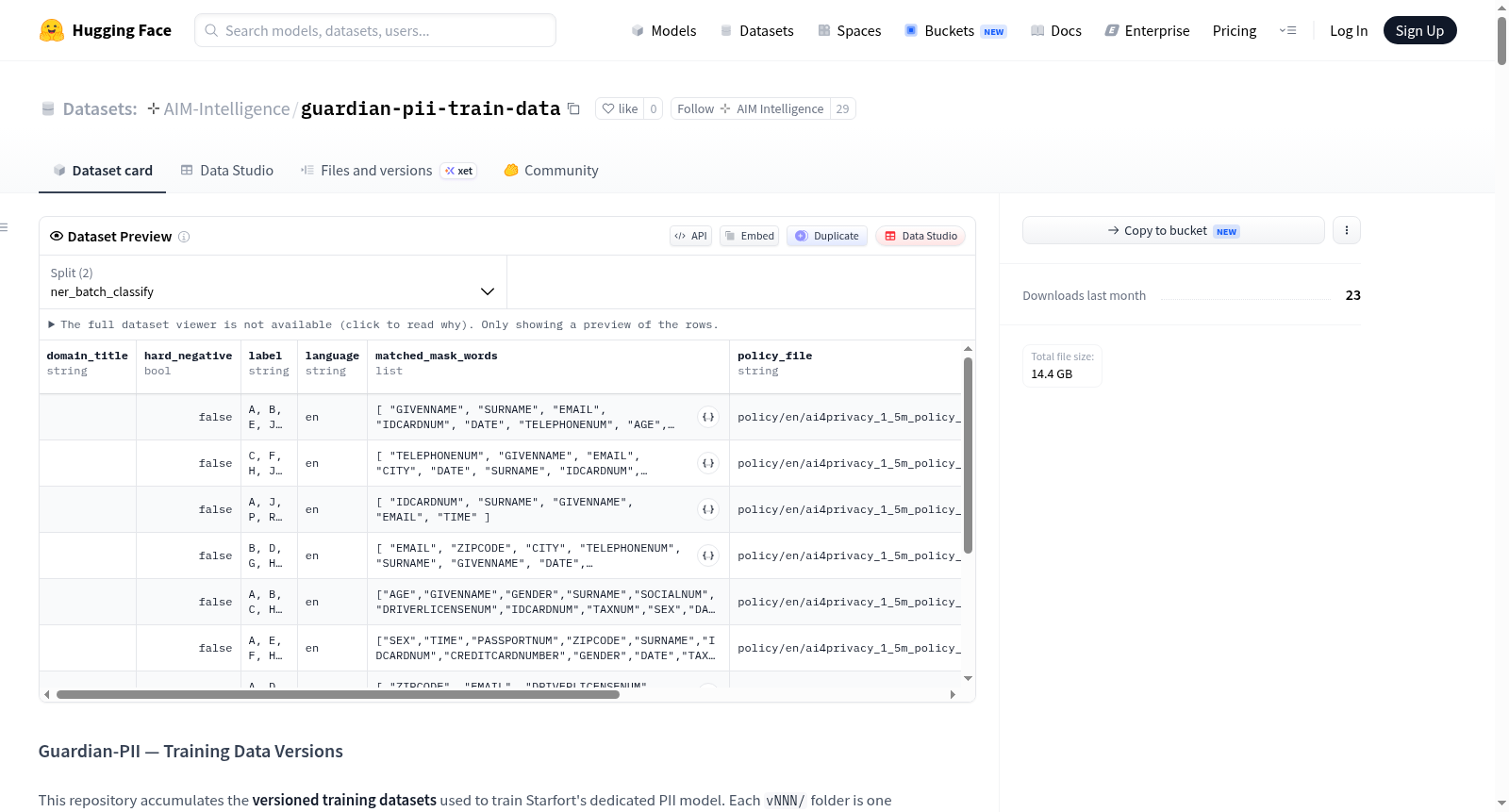Click the Hugging Face logo
1509x812 pixels.
(105, 30)
